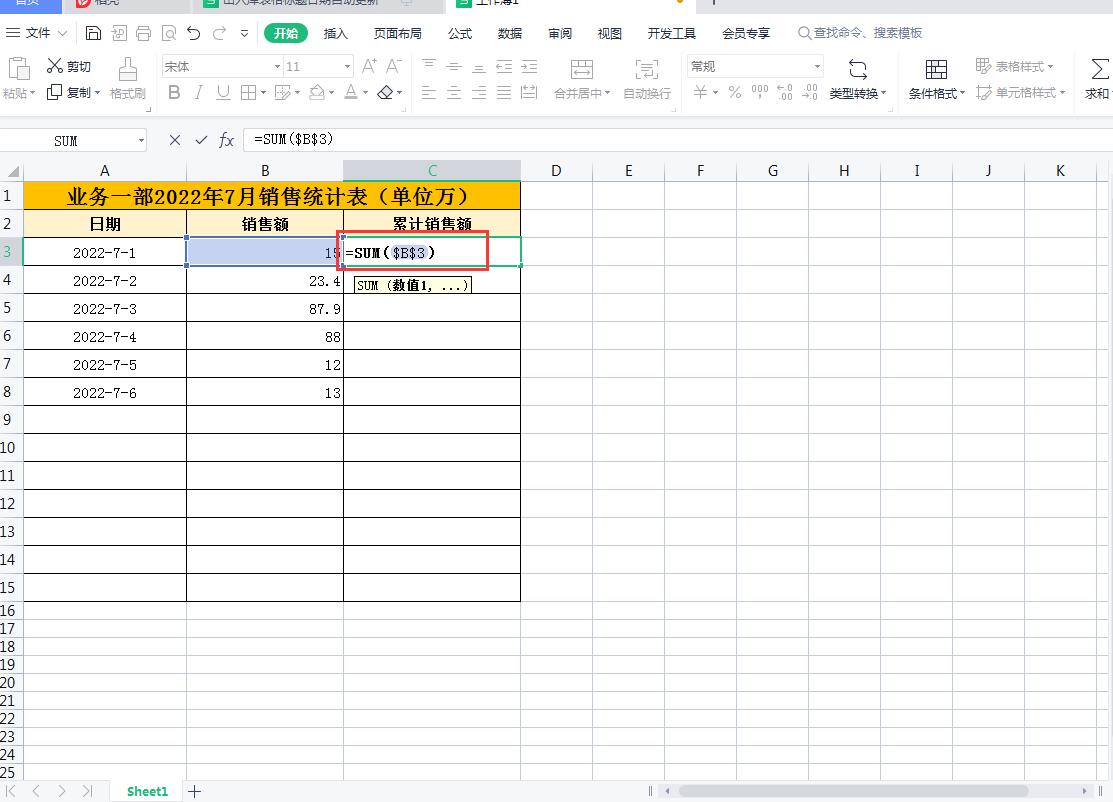Click the Cut (剪切) scissors button
This screenshot has width=1113, height=802.
pos(69,66)
